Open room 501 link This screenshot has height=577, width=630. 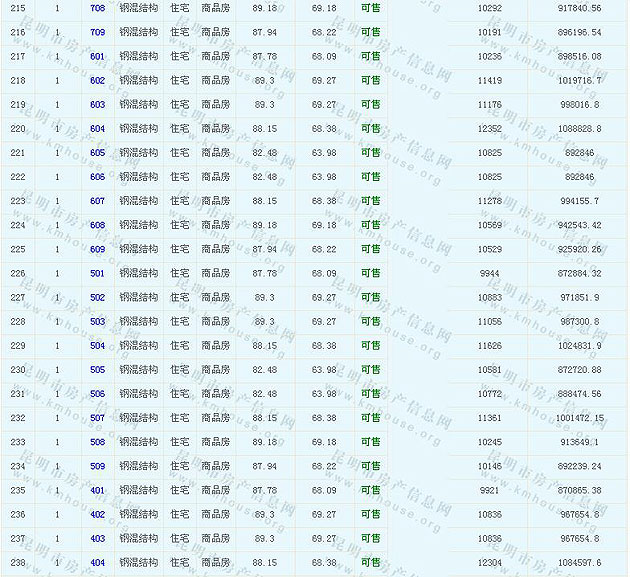pyautogui.click(x=97, y=273)
